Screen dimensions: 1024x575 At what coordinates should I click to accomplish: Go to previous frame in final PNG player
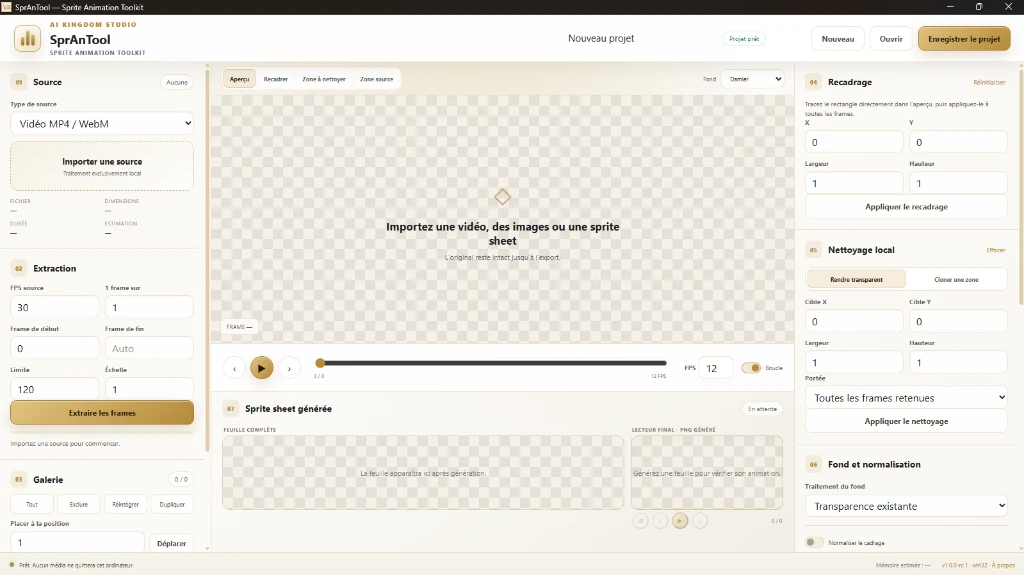[x=660, y=521]
